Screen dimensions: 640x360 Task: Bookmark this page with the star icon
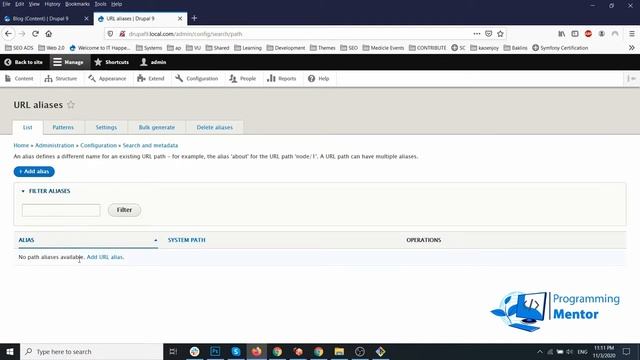pyautogui.click(x=500, y=34)
